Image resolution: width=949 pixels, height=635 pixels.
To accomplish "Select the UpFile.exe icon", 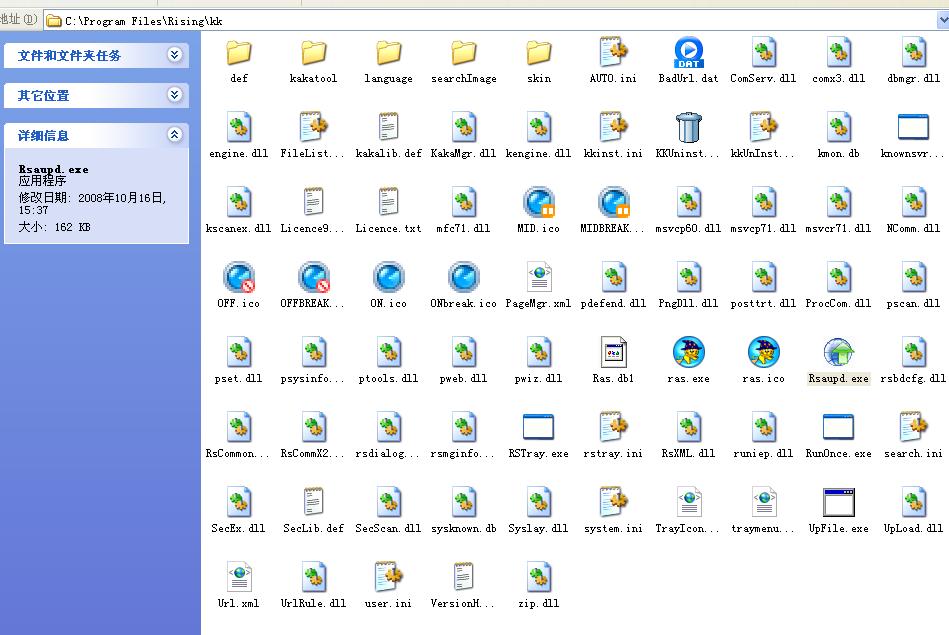I will (838, 502).
